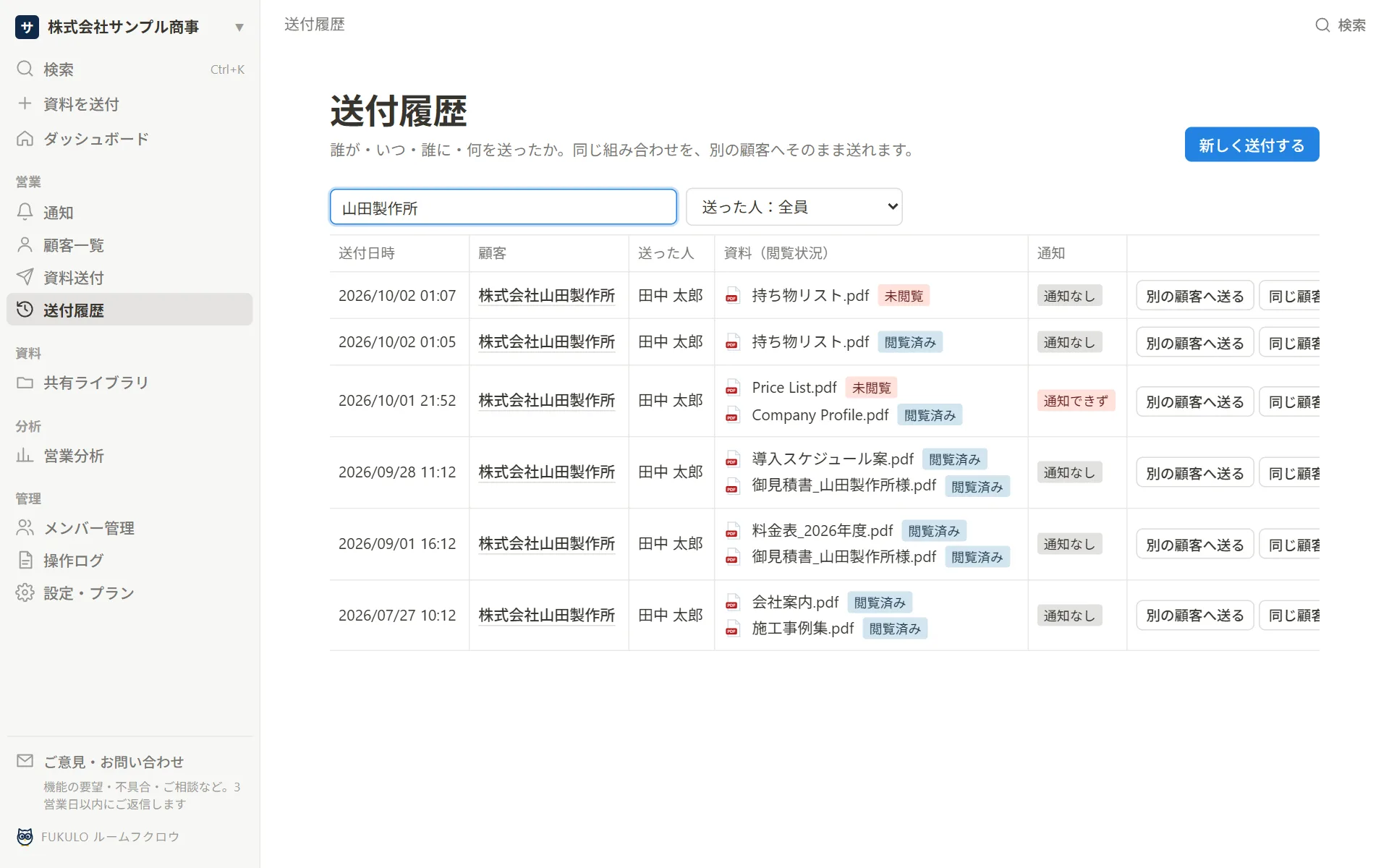Click the date 2026/09/01 16:12
The width and height of the screenshot is (1389, 868).
pos(397,543)
